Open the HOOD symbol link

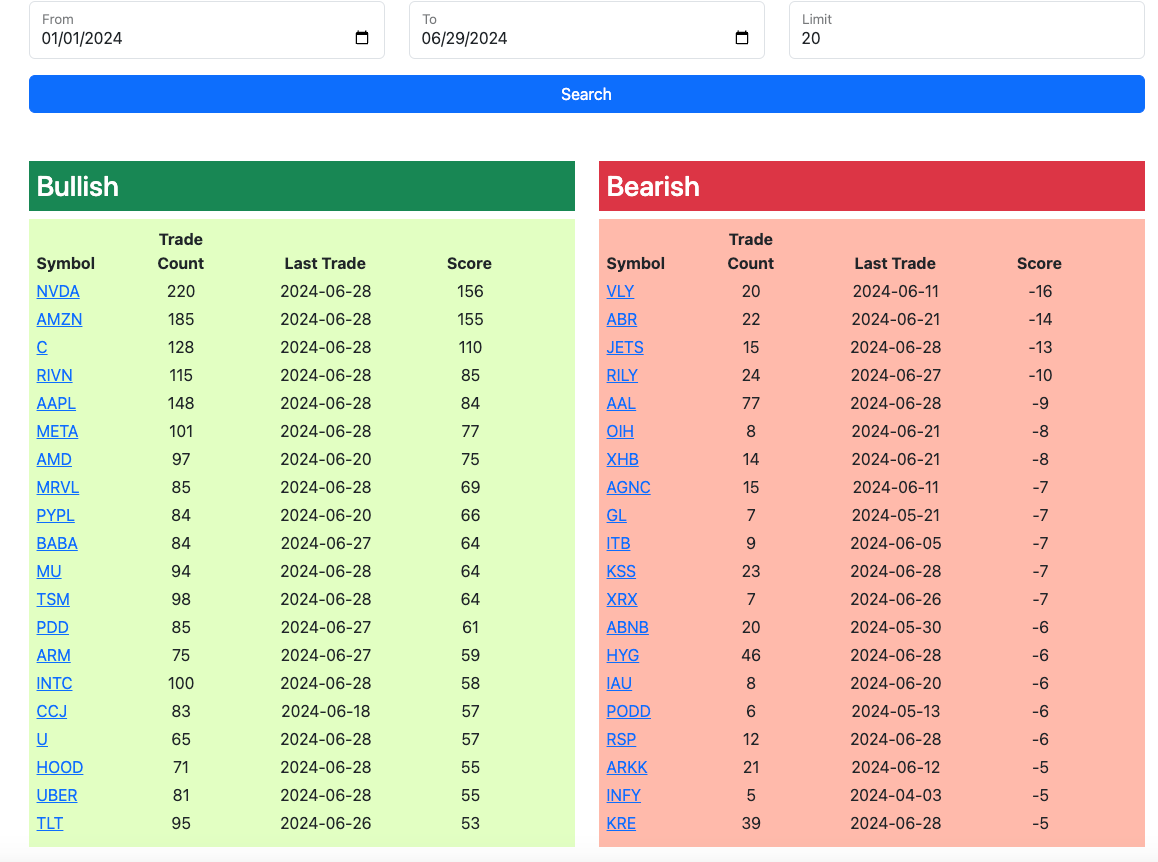tap(60, 767)
